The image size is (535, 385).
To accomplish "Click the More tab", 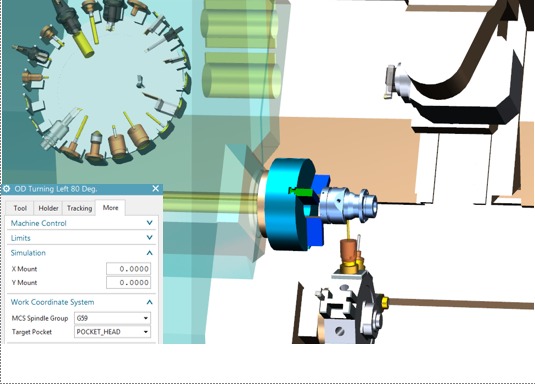I will coord(110,208).
